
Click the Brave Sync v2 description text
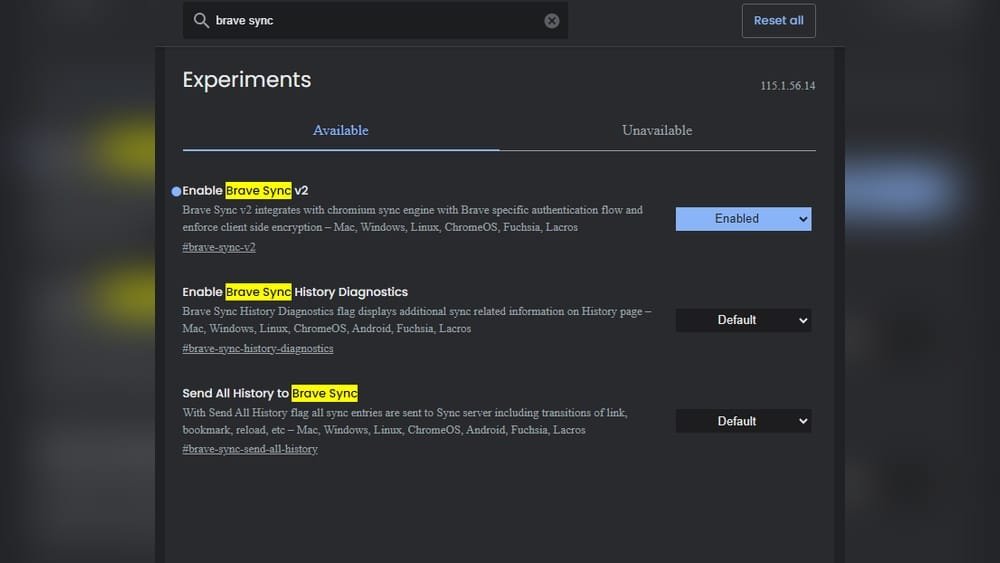[x=412, y=219]
